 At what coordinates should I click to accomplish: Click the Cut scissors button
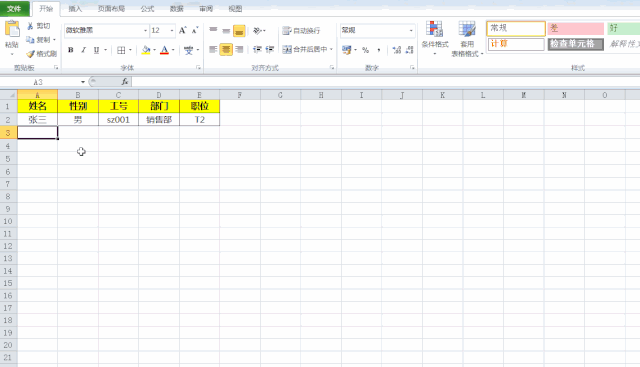click(38, 26)
